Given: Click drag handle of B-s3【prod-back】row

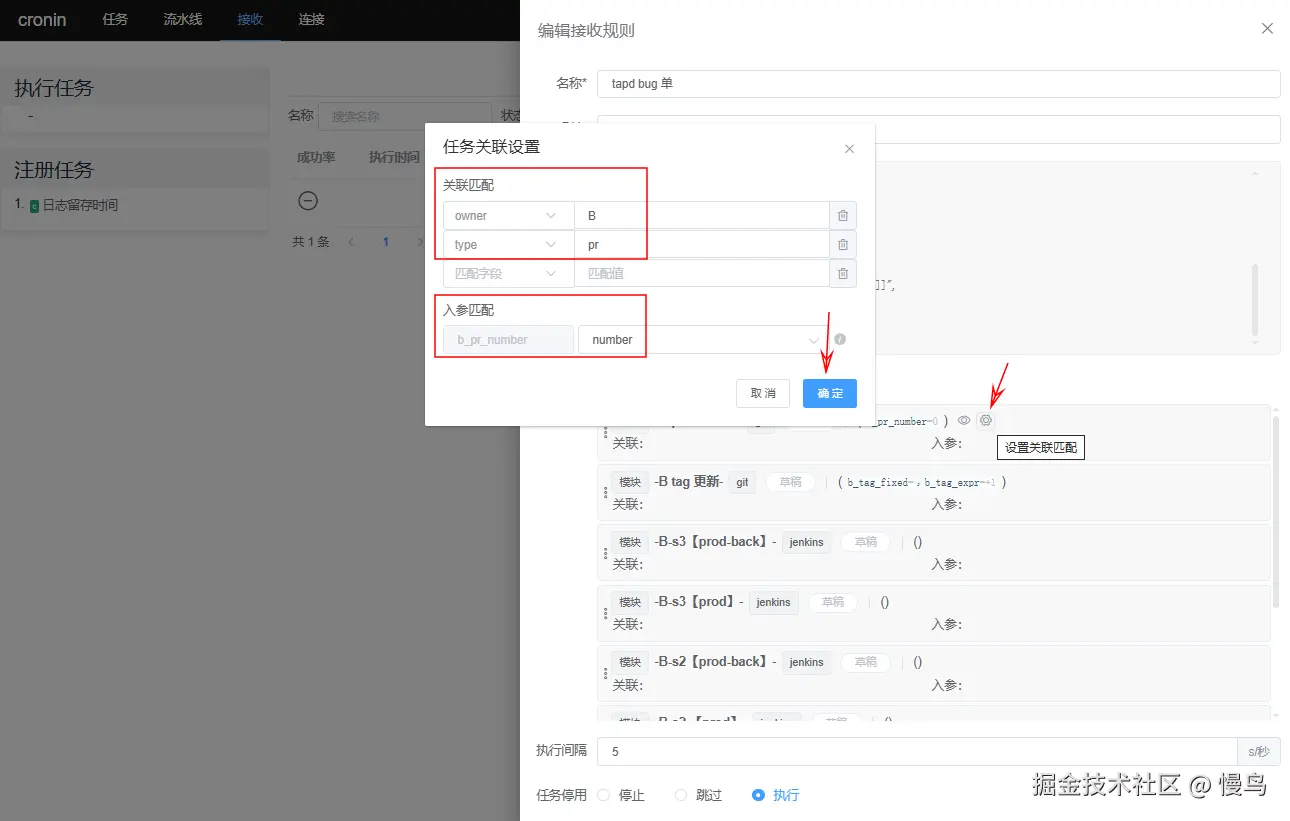Looking at the screenshot, I should click(606, 553).
